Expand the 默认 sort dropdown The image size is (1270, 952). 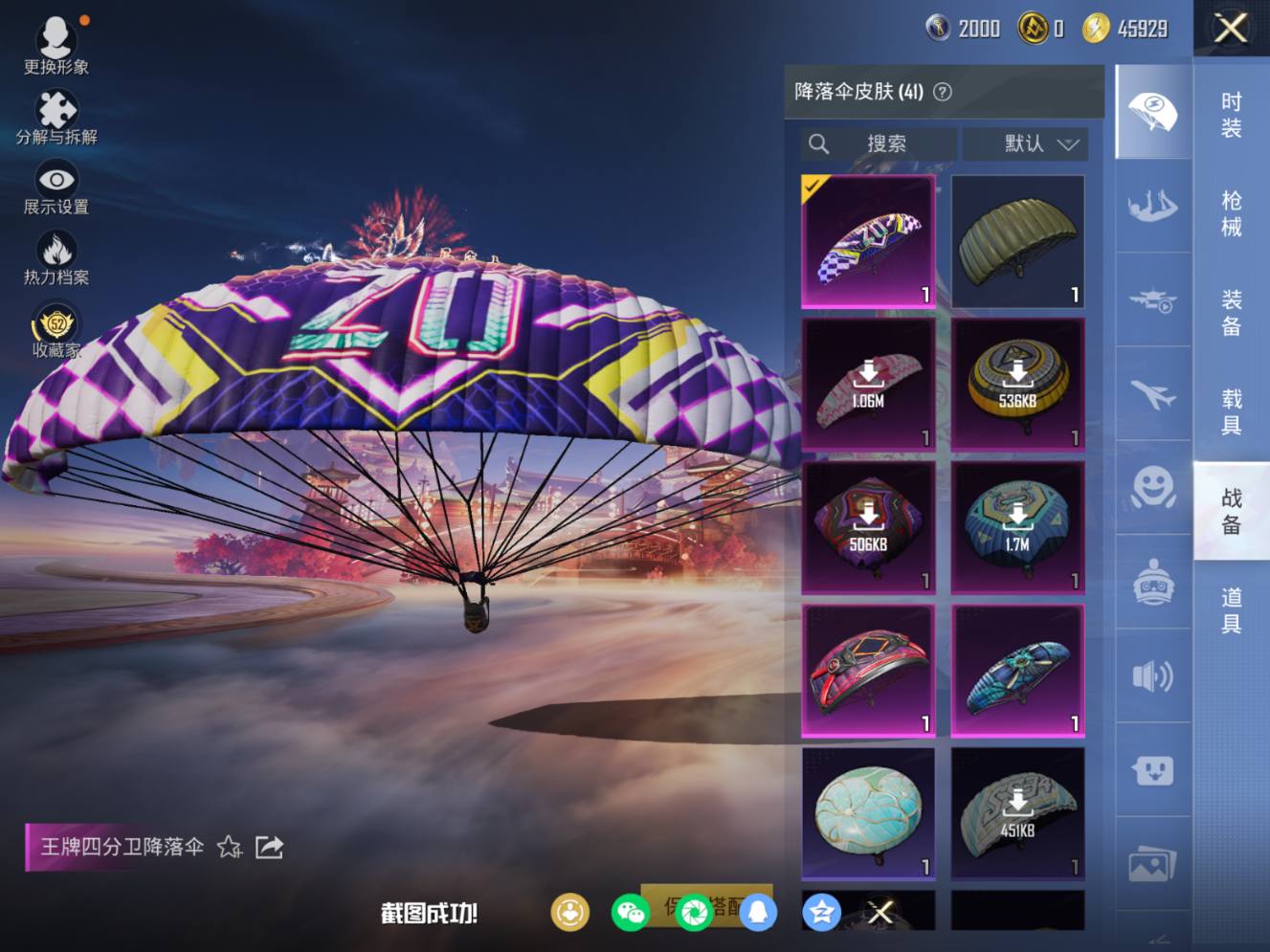click(x=1025, y=144)
